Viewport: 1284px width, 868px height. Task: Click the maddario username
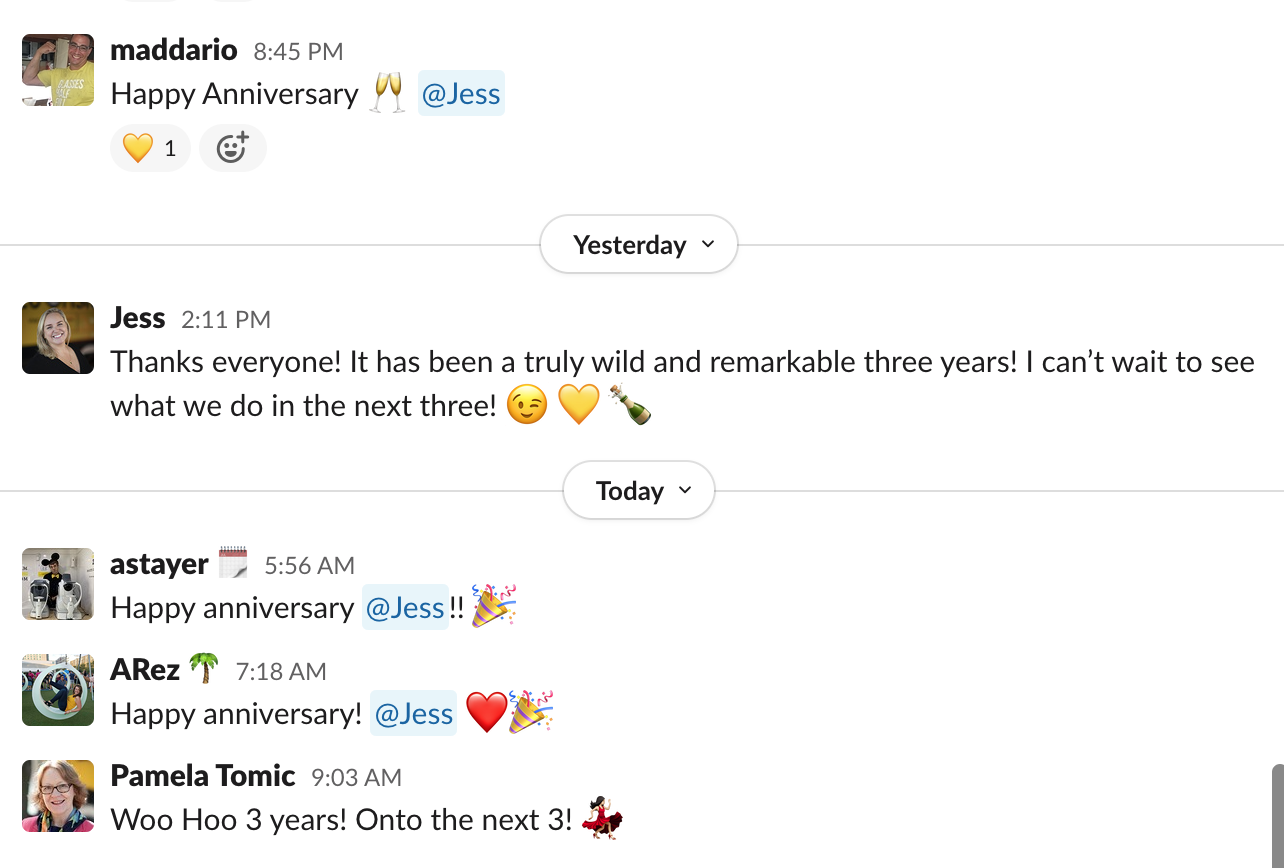[174, 50]
